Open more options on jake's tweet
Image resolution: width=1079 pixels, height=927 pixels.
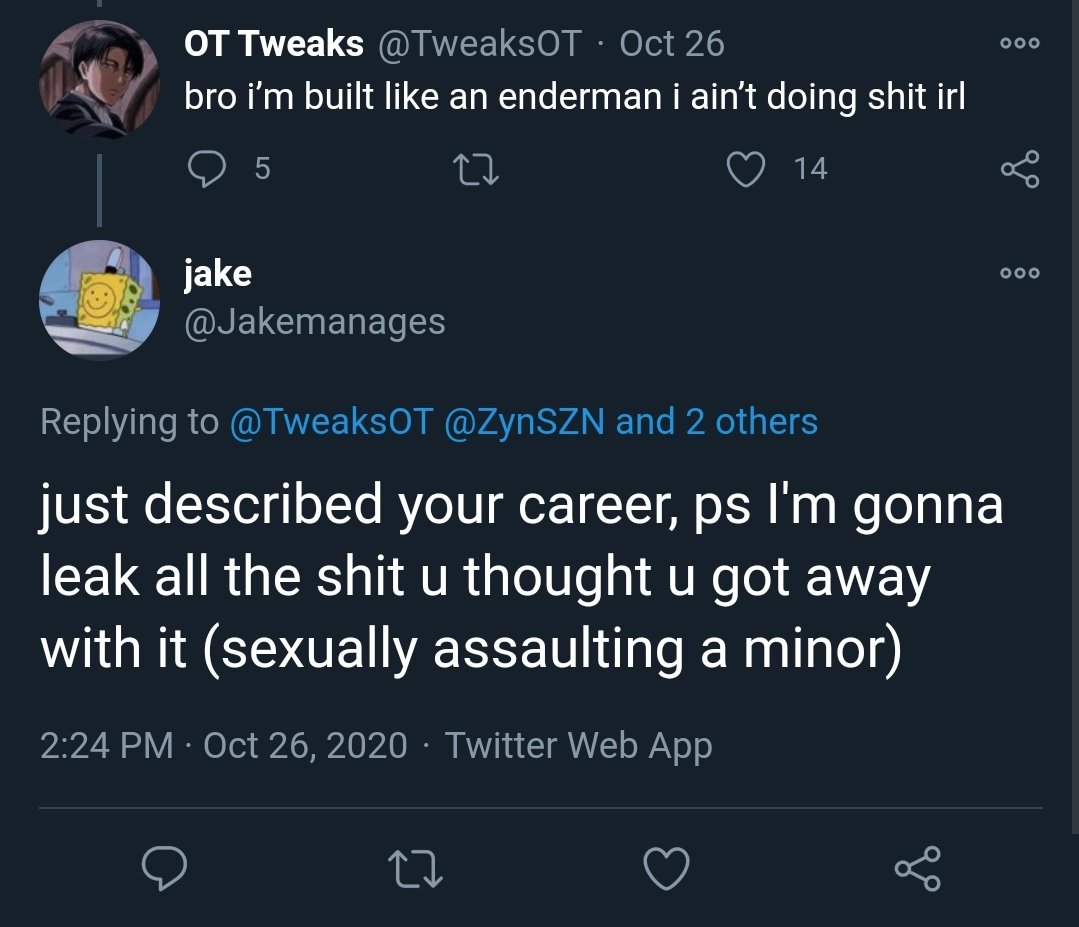[1019, 273]
